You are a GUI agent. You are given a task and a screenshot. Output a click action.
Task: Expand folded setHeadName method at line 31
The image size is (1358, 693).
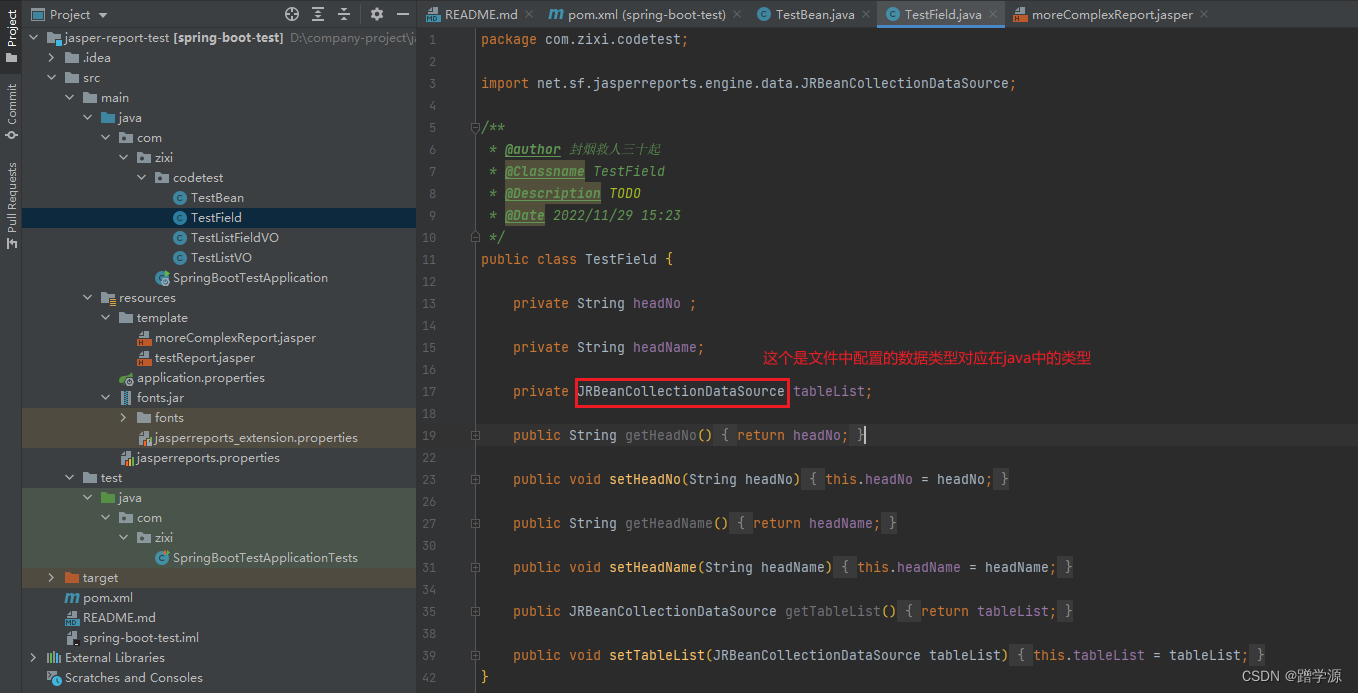(x=476, y=567)
